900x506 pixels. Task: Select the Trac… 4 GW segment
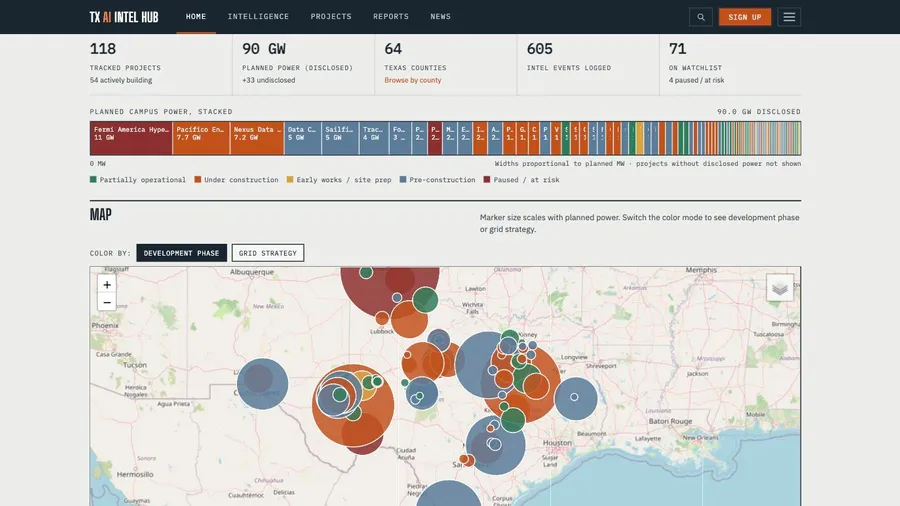(374, 138)
